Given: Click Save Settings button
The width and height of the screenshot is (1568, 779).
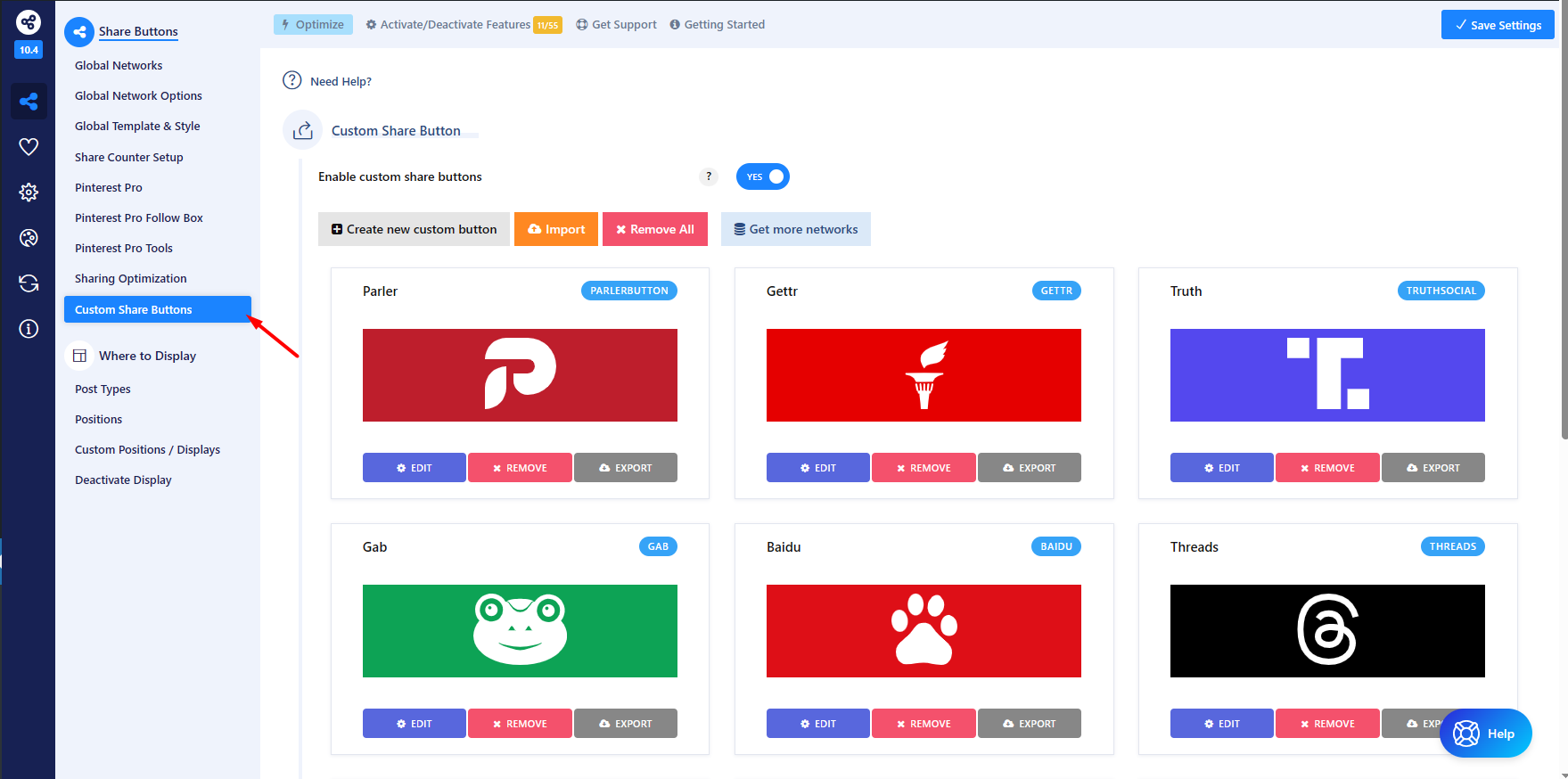Looking at the screenshot, I should click(x=1498, y=25).
